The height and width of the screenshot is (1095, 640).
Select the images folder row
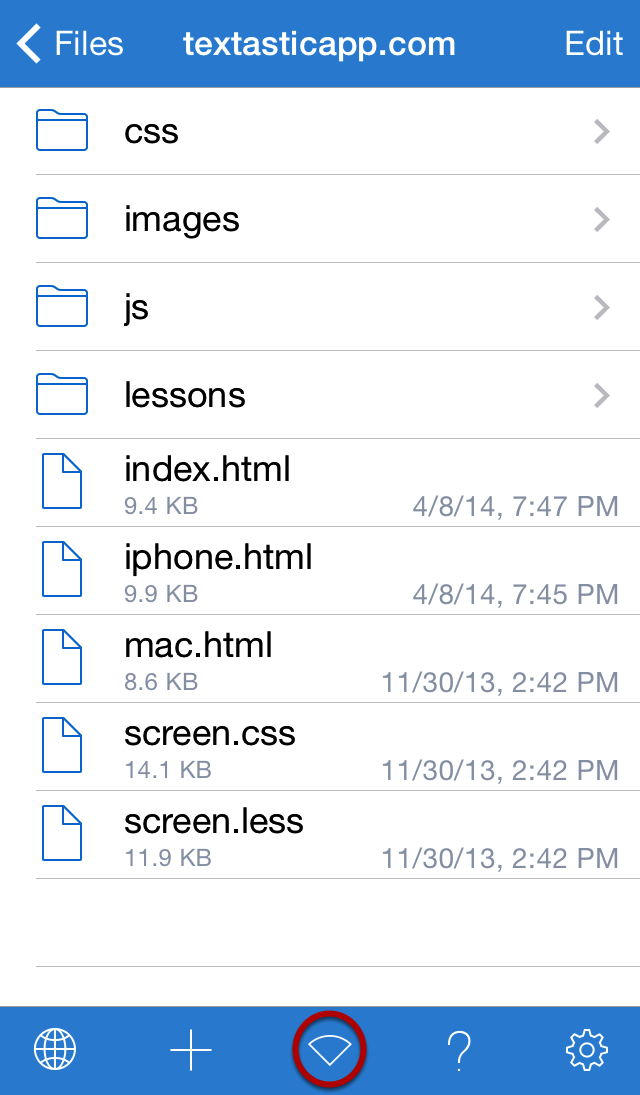[337, 219]
